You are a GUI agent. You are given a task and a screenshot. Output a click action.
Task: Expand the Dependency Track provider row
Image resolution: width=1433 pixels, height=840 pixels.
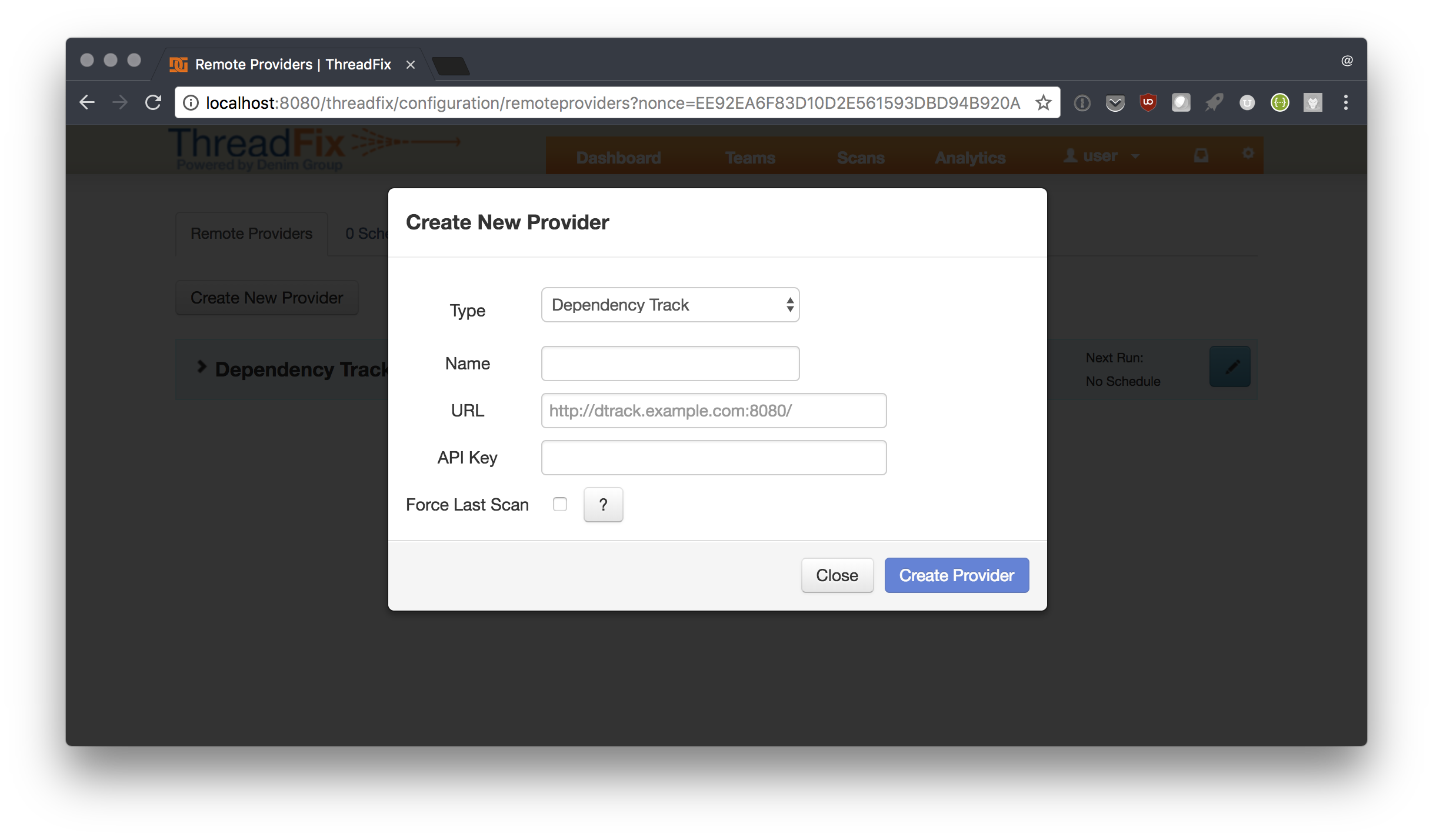[200, 367]
